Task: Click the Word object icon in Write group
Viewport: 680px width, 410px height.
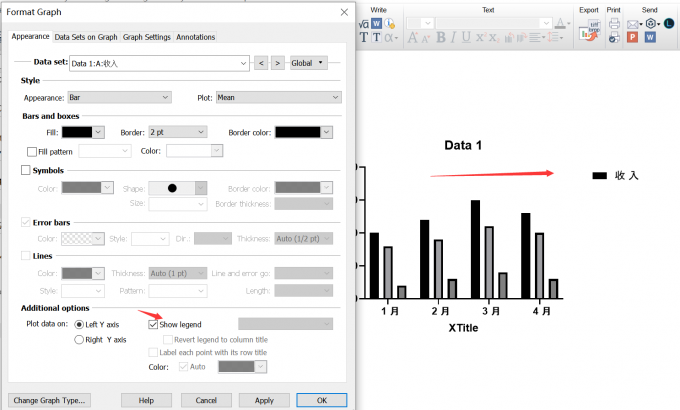Action: (377, 23)
